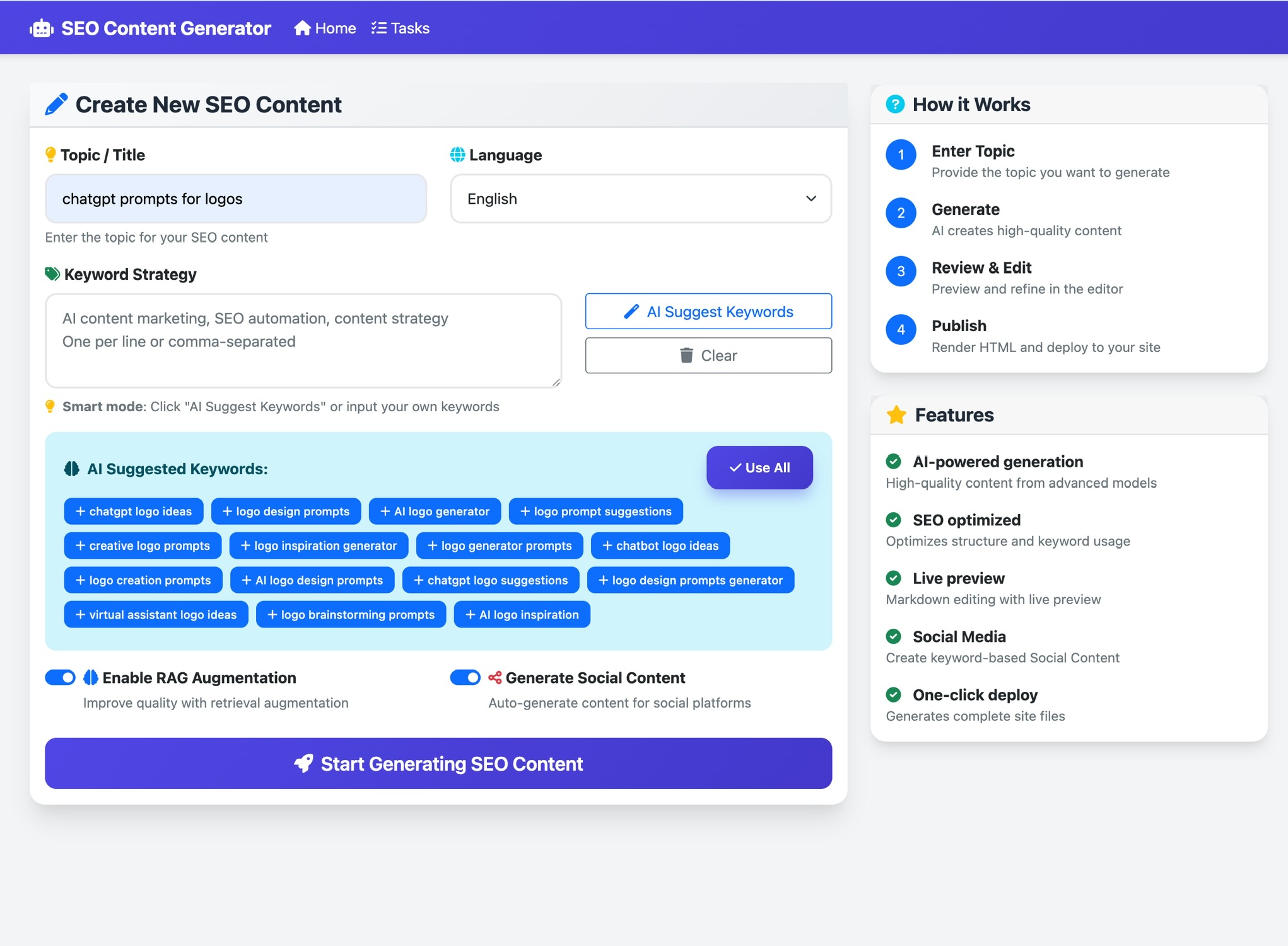Click 'Generates complete site files' text
Image resolution: width=1288 pixels, height=946 pixels.
coord(975,716)
